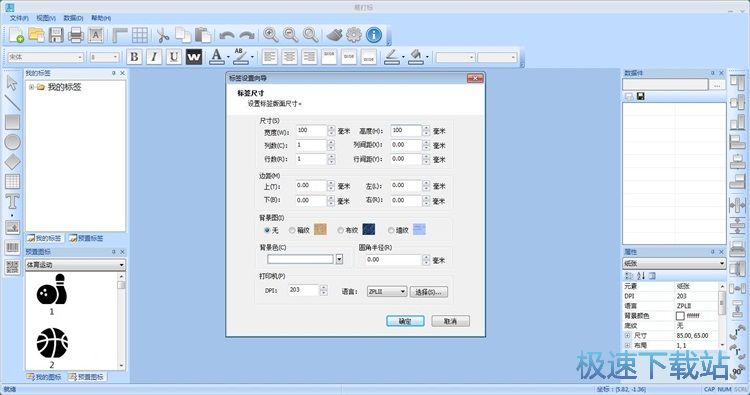Select the circle shape tool
The height and width of the screenshot is (395, 750).
click(x=12, y=142)
